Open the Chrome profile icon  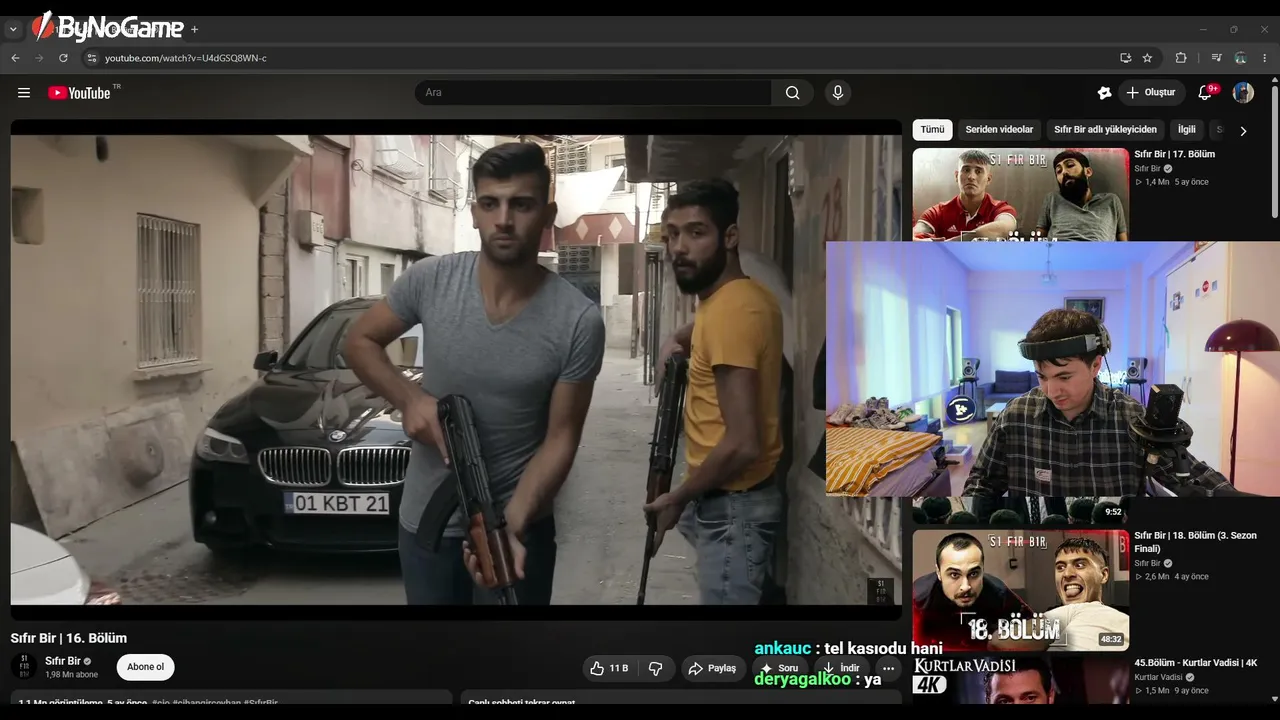(x=1241, y=58)
